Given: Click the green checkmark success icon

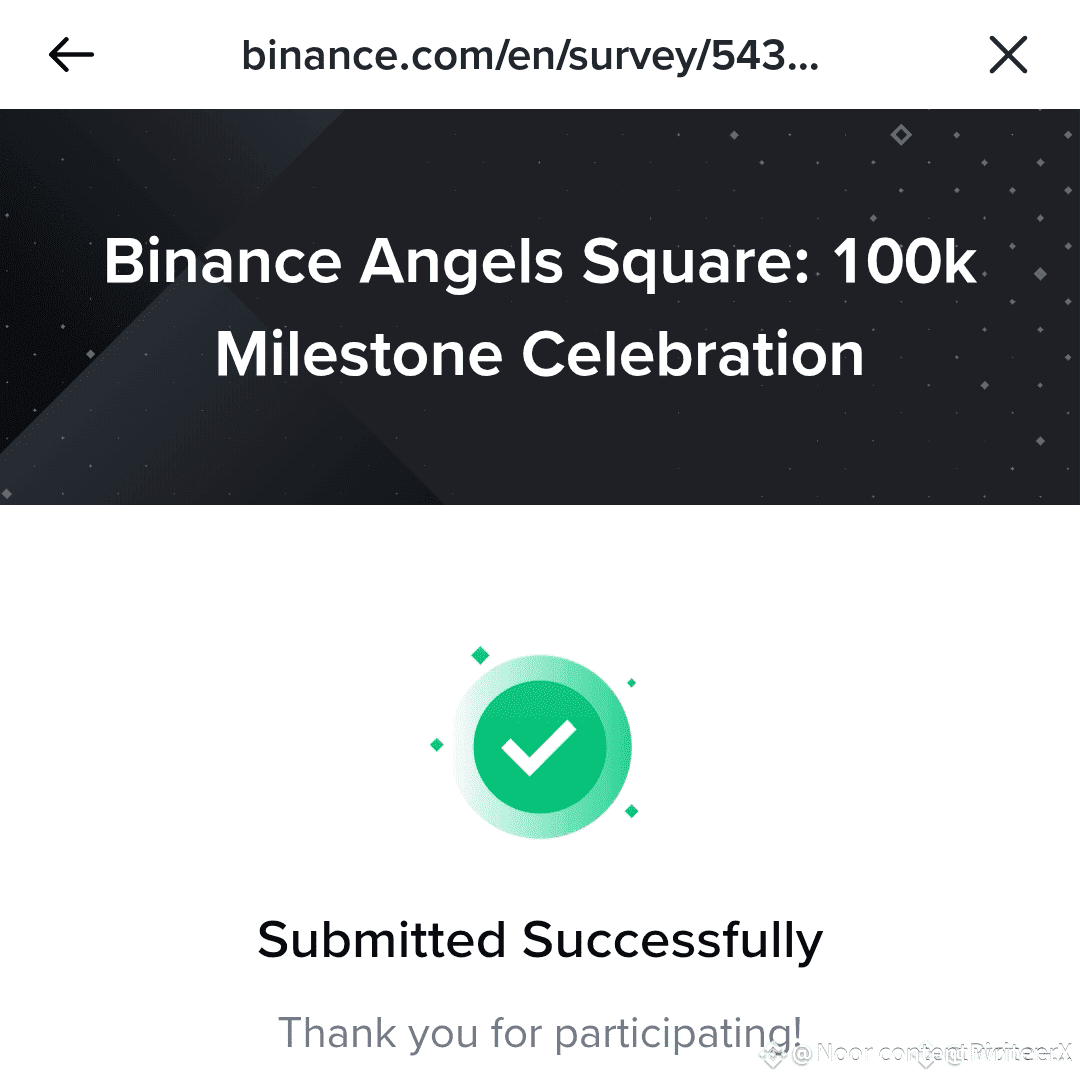Looking at the screenshot, I should coord(540,746).
